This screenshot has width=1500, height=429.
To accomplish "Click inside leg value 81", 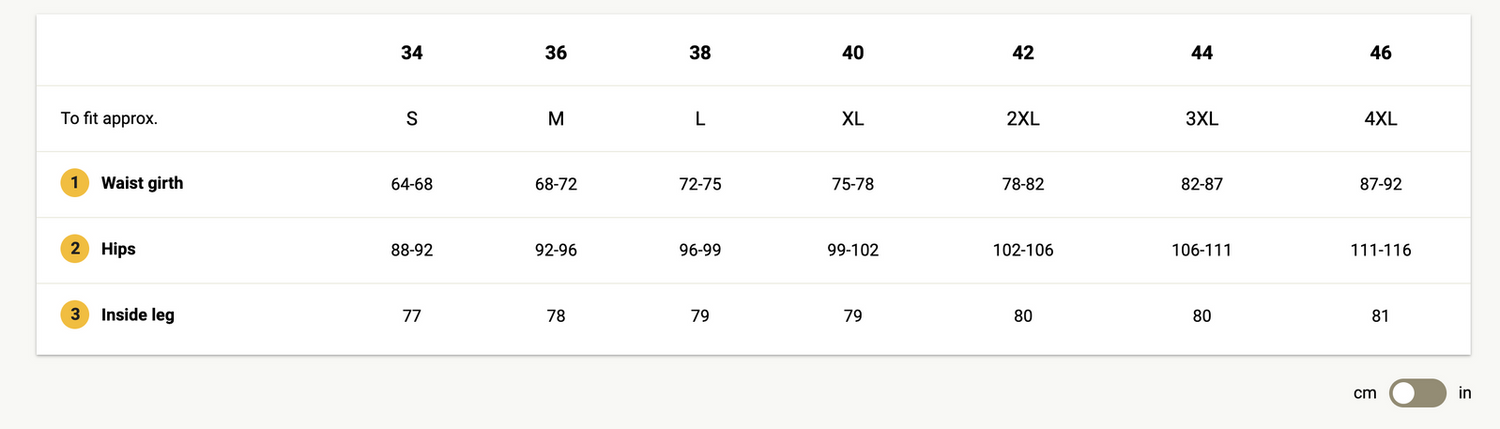I will 1381,316.
